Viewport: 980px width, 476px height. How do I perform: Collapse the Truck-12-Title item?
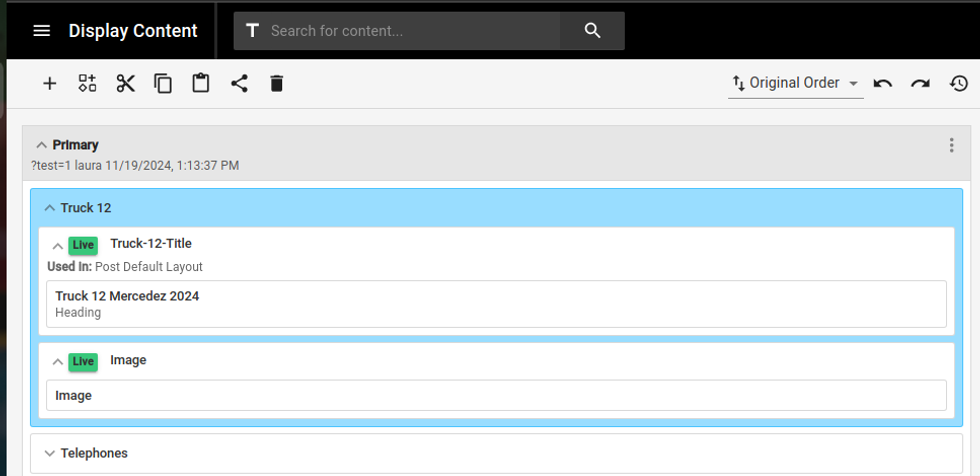click(x=57, y=246)
